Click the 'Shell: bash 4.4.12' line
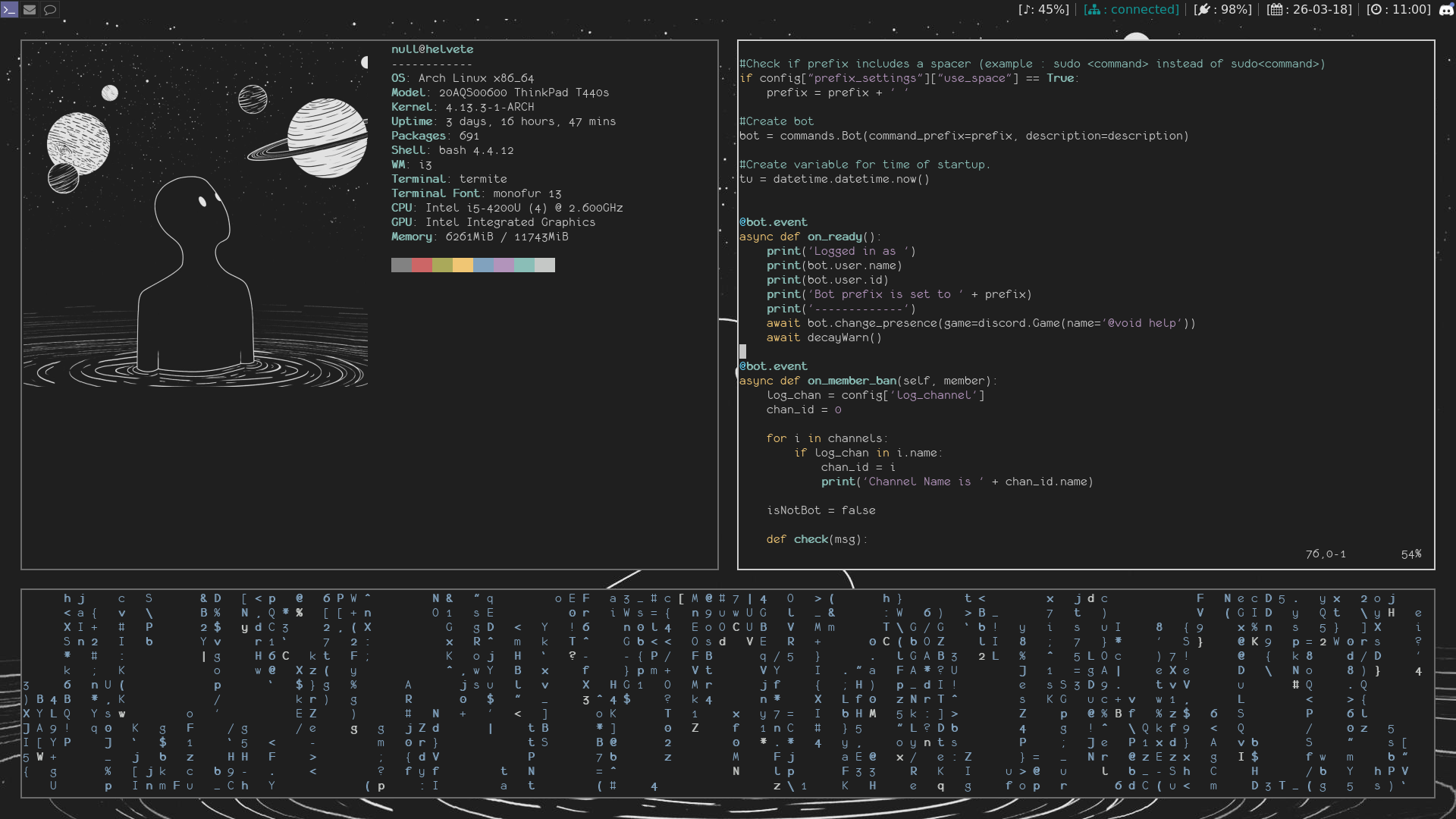Screen dimensions: 1456x819 pyautogui.click(x=453, y=150)
